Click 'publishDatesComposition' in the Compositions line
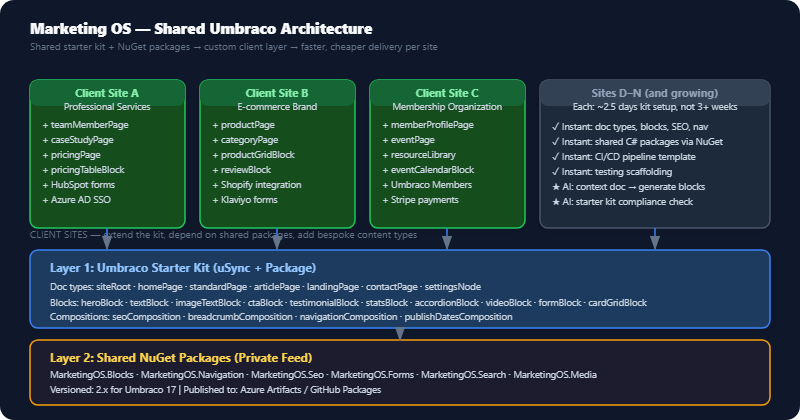800x420 pixels. [459, 317]
